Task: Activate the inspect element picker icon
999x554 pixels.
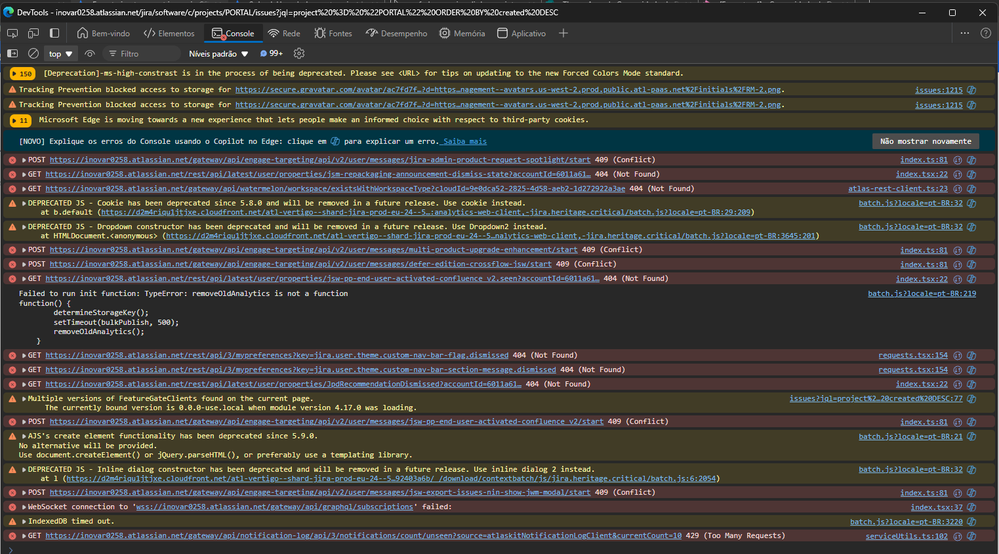Action: tap(12, 33)
